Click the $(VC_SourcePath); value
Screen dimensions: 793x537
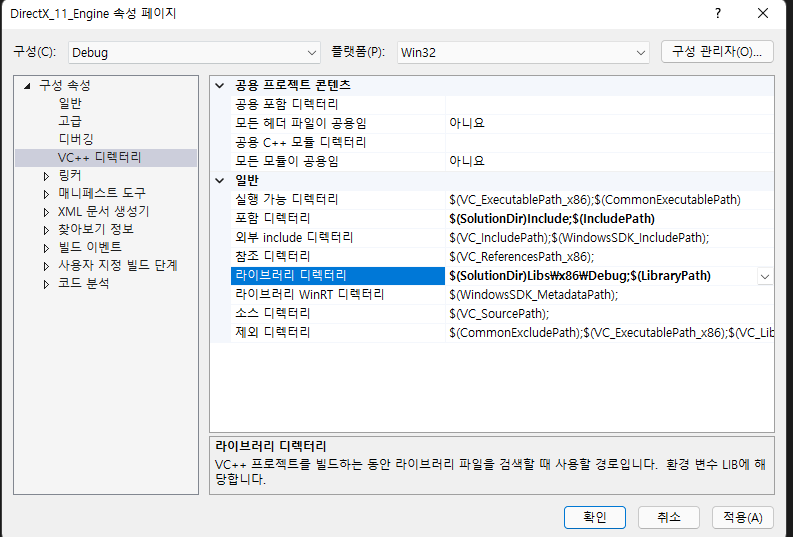499,314
